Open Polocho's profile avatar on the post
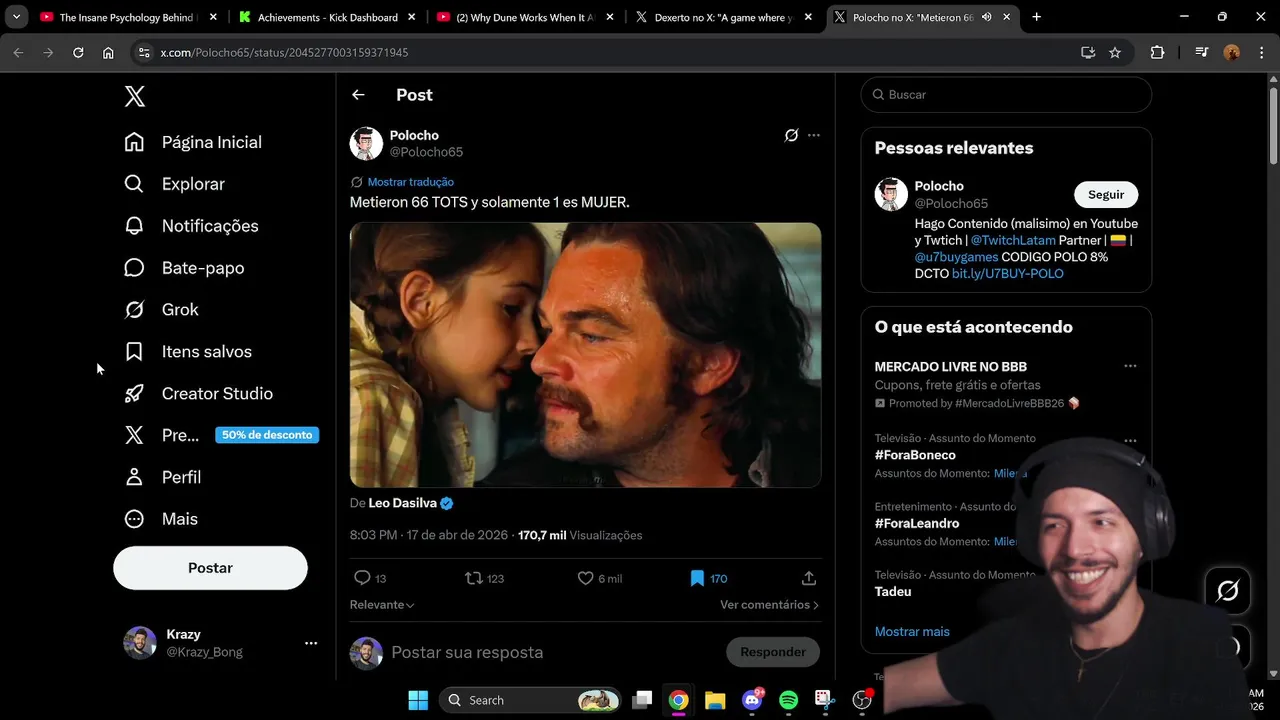Image resolution: width=1280 pixels, height=720 pixels. (366, 144)
